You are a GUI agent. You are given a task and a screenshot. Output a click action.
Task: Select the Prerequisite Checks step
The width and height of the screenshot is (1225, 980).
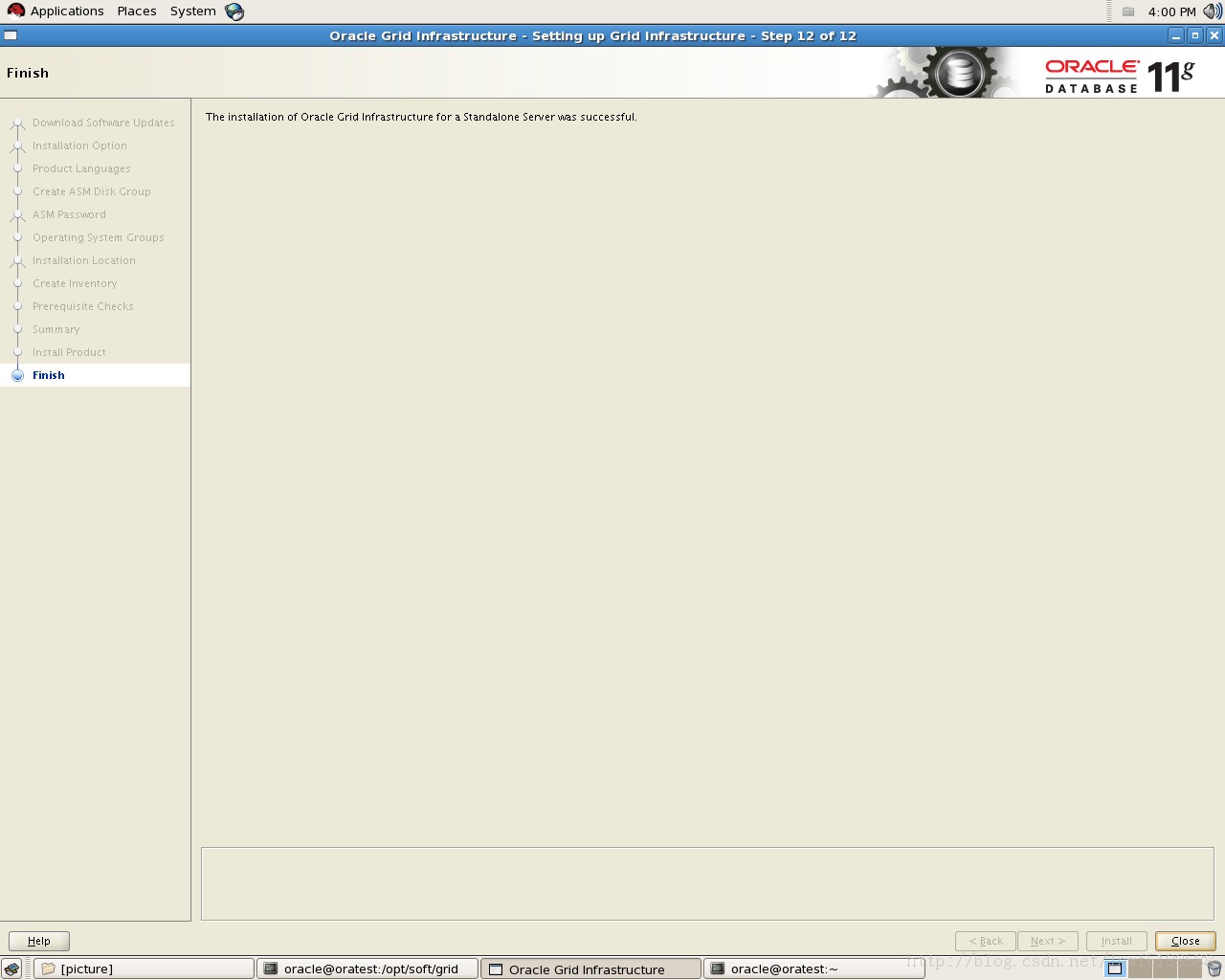point(83,306)
